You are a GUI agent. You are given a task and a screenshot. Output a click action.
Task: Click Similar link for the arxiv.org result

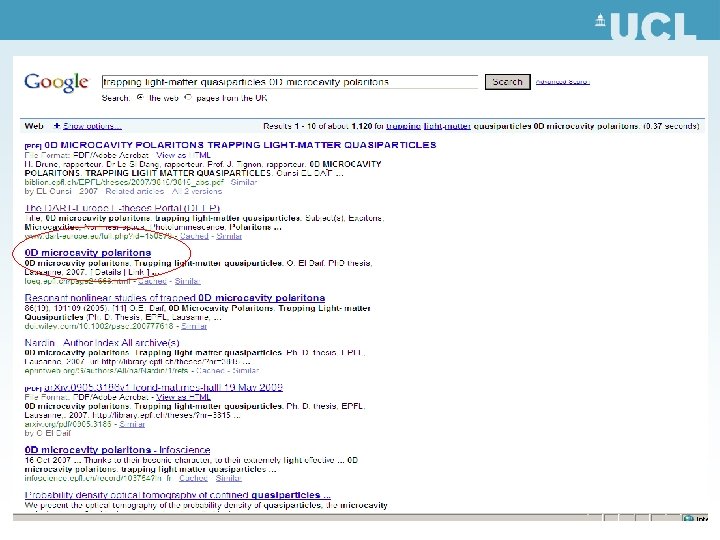click(132, 424)
